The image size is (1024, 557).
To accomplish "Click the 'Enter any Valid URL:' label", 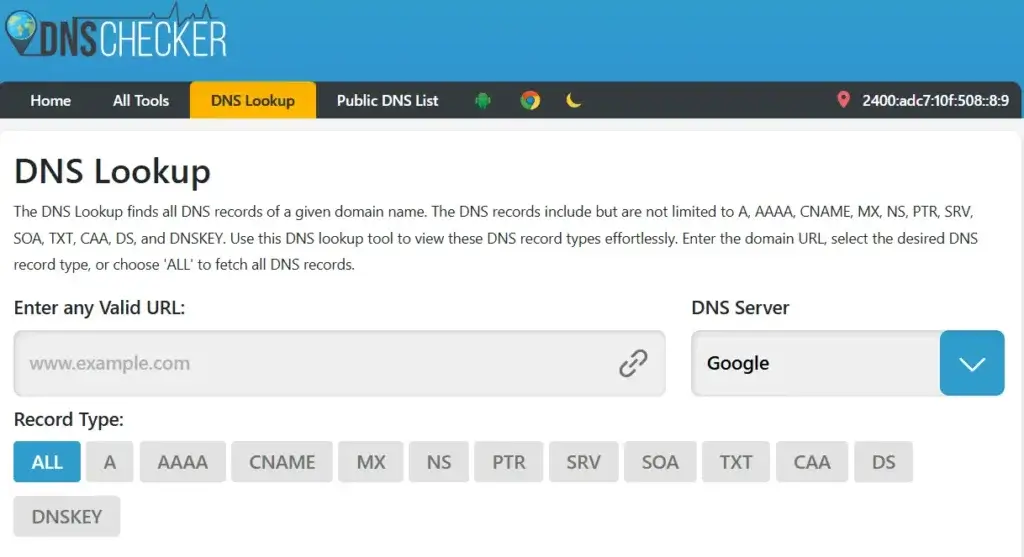I will point(99,308).
